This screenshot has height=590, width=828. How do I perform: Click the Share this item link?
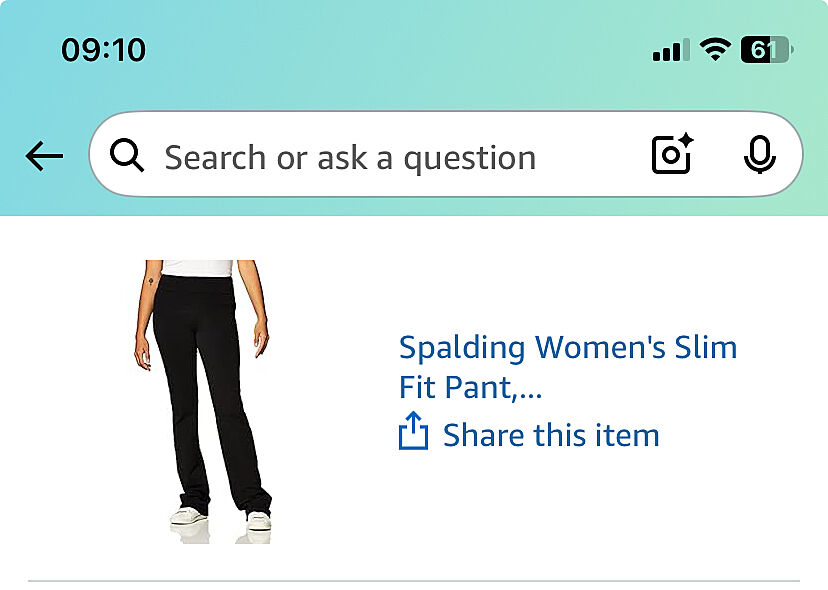coord(551,435)
